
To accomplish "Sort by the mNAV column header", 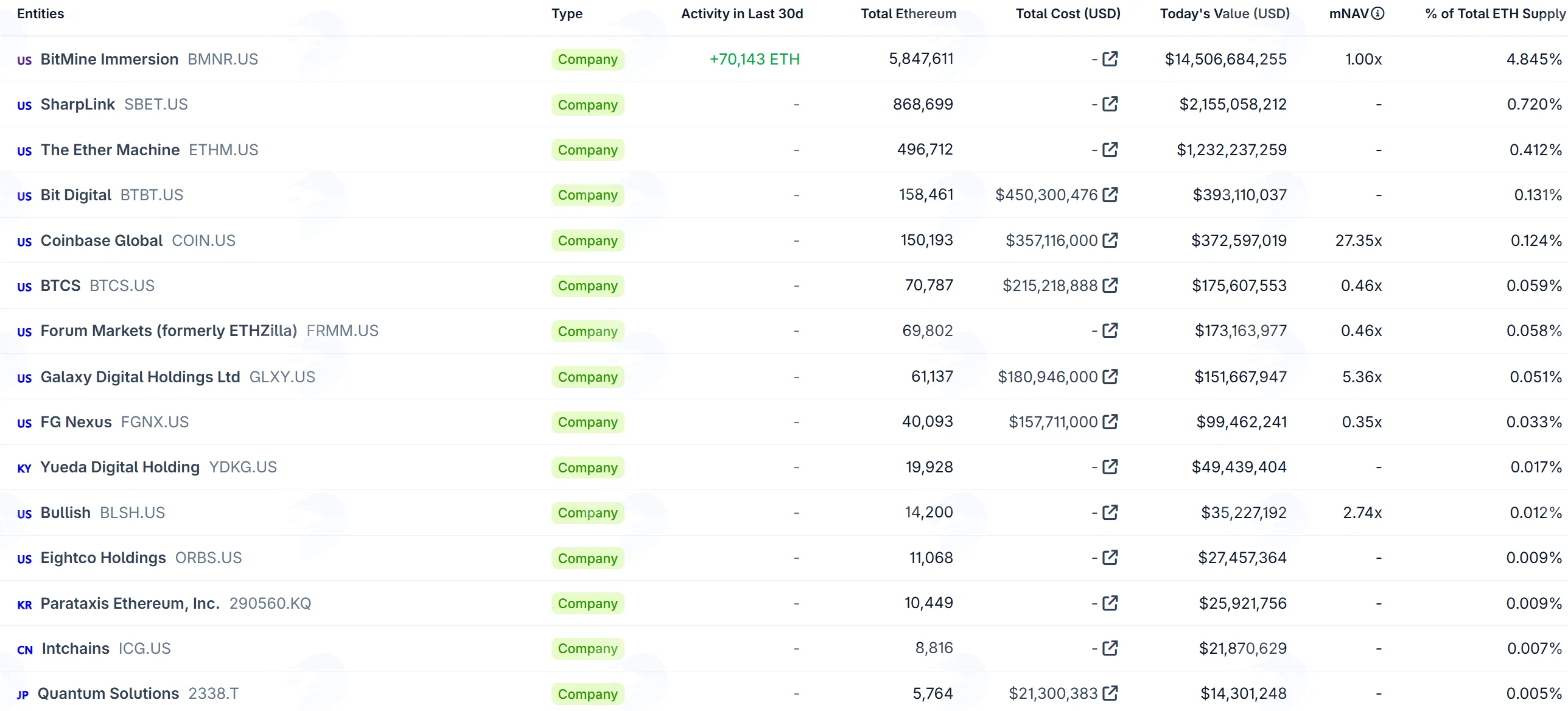I will [1349, 13].
